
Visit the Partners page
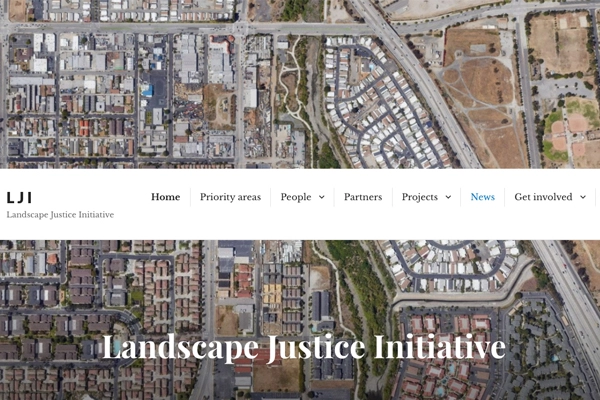click(363, 197)
